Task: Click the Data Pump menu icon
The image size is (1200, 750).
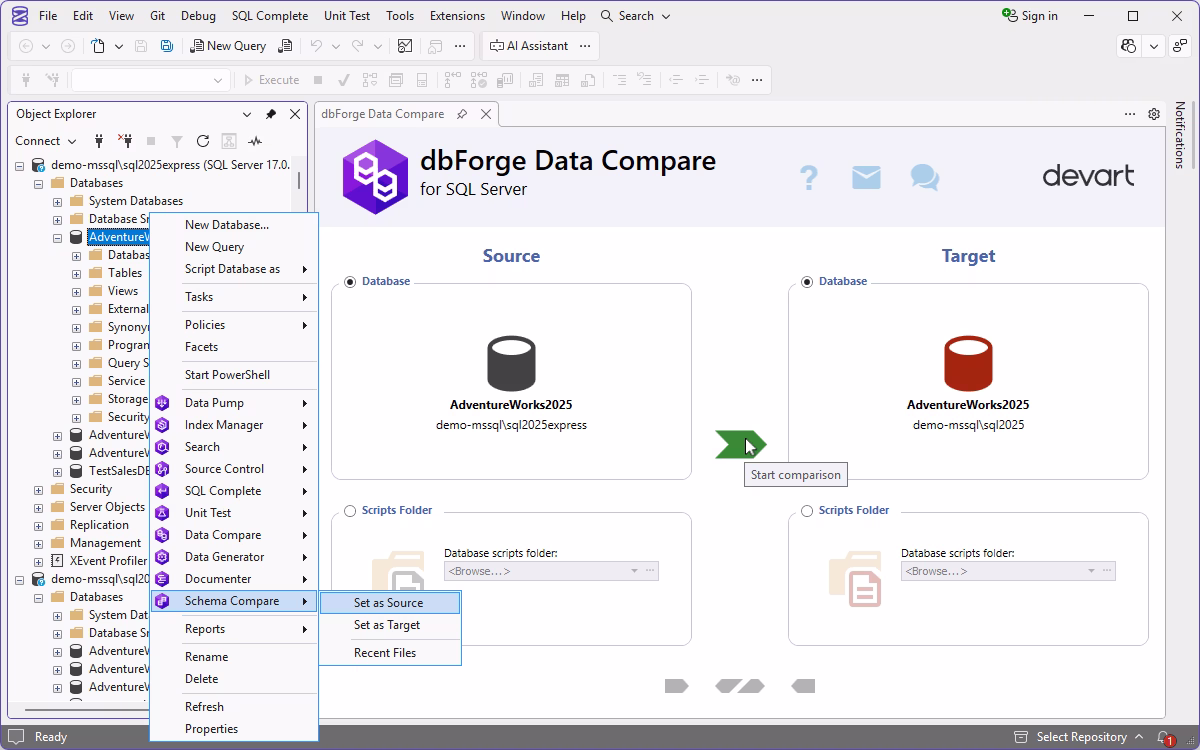Action: coord(162,403)
